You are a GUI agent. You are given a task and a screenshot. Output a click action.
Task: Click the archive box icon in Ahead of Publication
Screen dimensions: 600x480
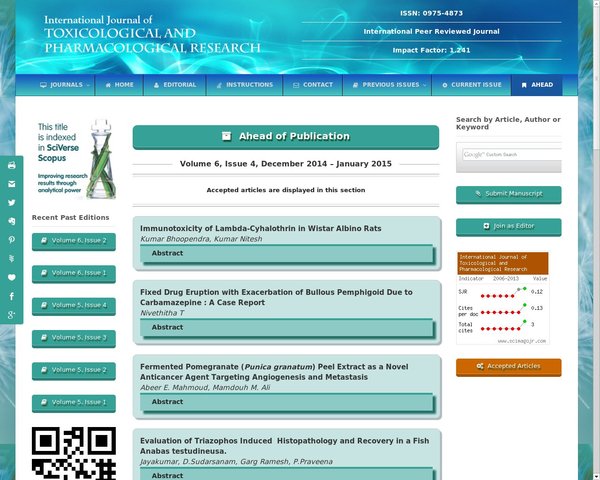pos(227,136)
